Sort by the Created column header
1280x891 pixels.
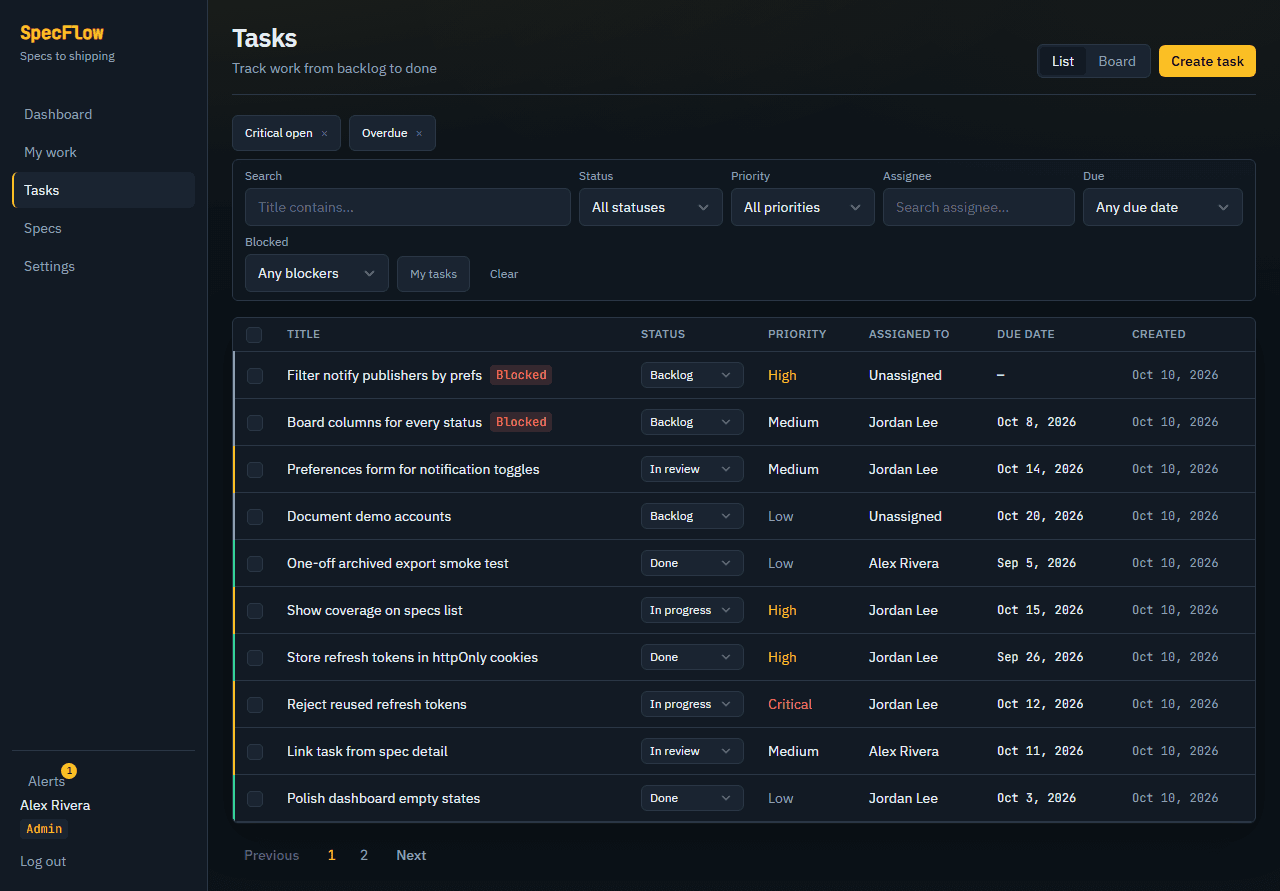pos(1159,334)
